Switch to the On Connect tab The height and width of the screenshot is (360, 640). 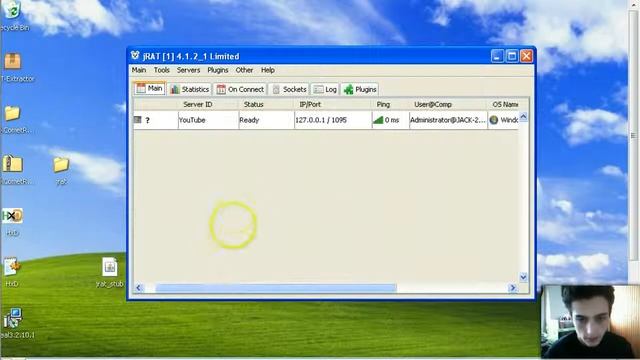pos(240,89)
